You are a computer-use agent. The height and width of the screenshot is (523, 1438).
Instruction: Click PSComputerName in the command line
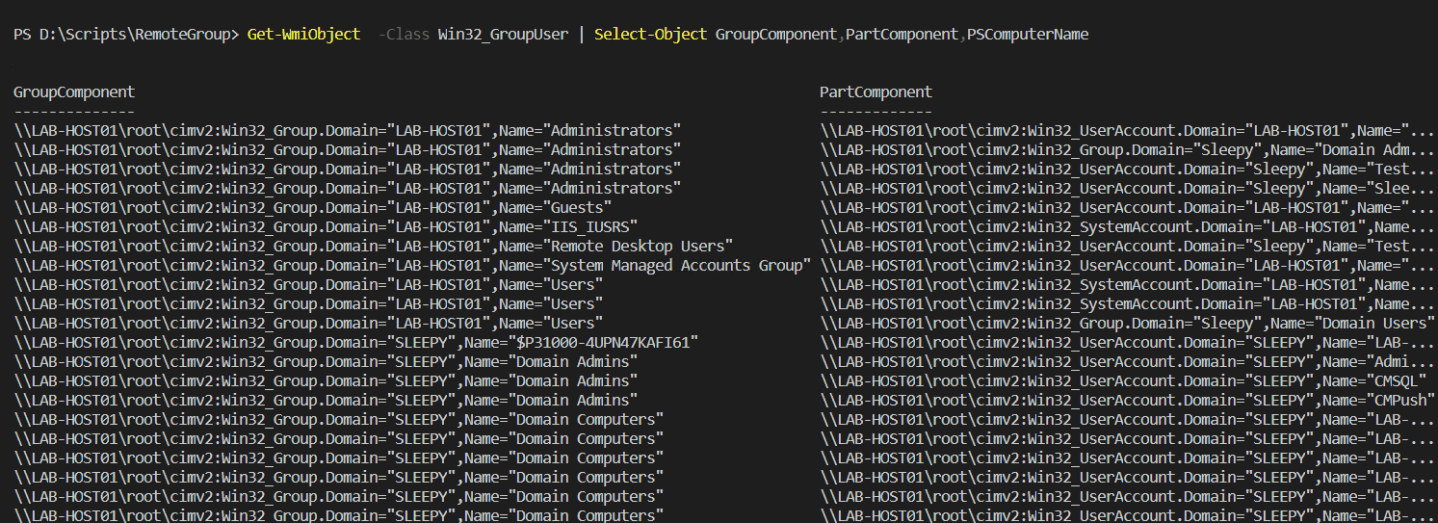click(1027, 34)
